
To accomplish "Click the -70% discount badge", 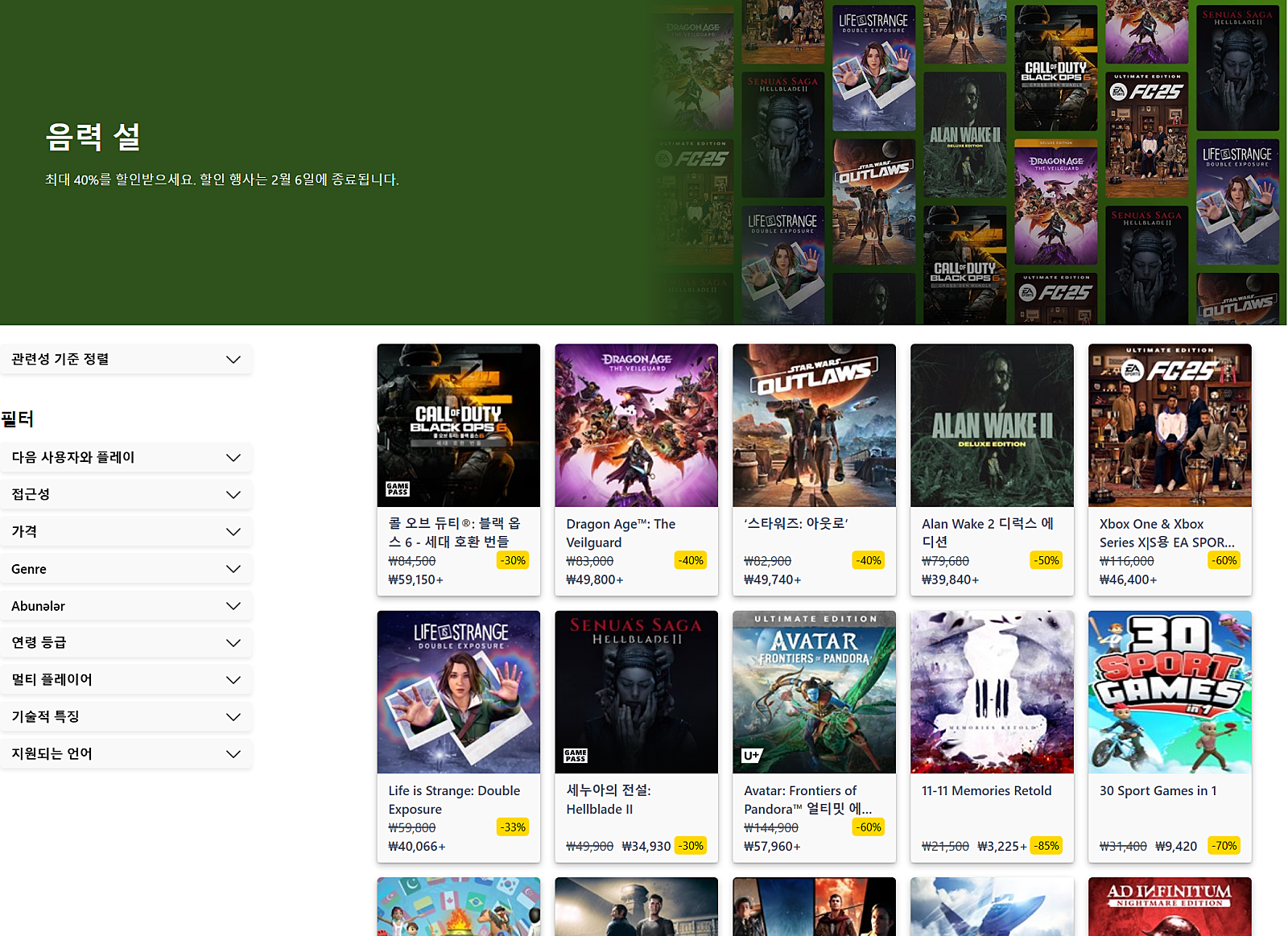I will (x=1224, y=846).
